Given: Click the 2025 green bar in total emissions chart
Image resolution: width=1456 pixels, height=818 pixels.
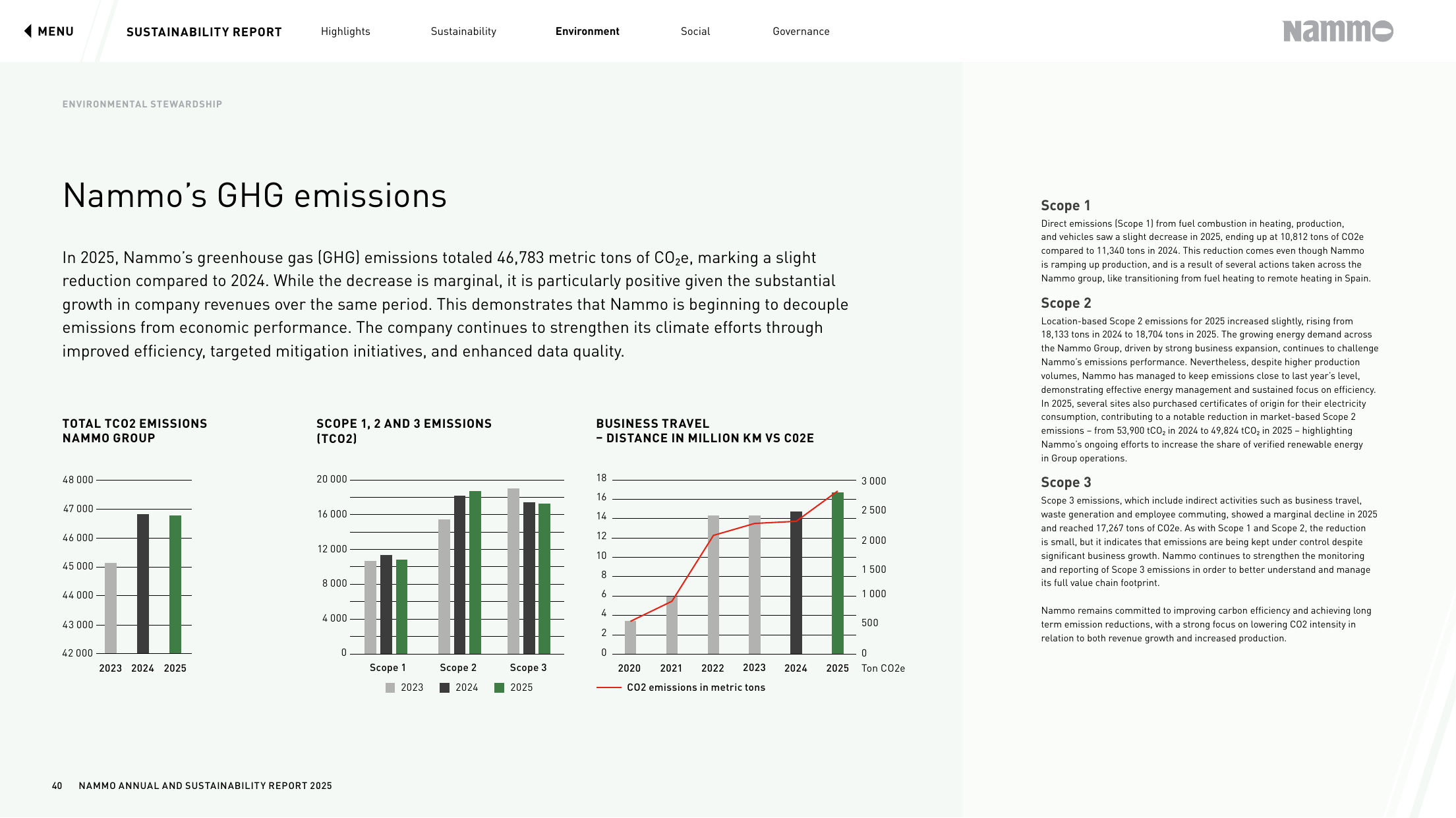Looking at the screenshot, I should (175, 584).
